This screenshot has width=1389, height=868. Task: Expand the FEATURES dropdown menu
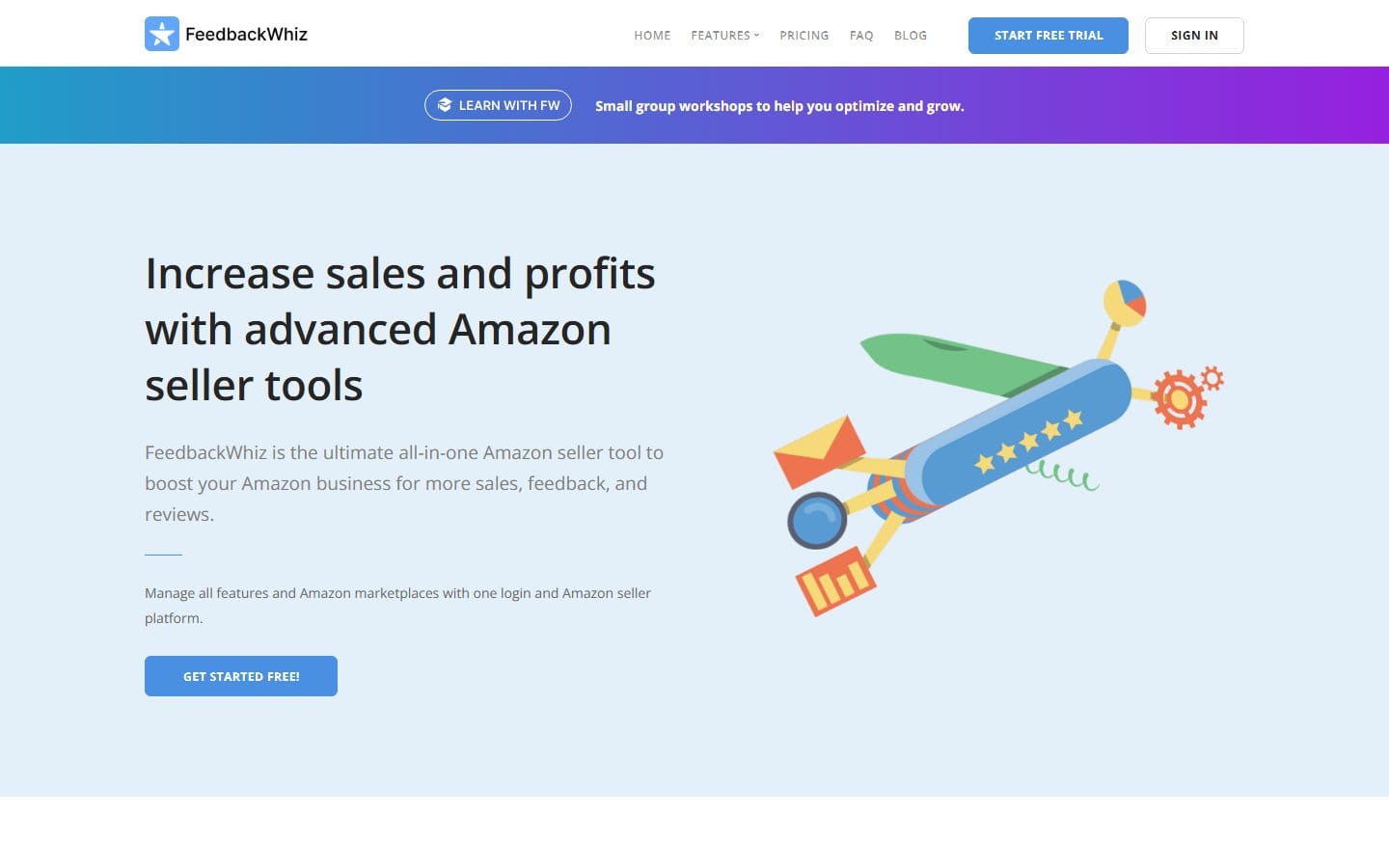(725, 35)
